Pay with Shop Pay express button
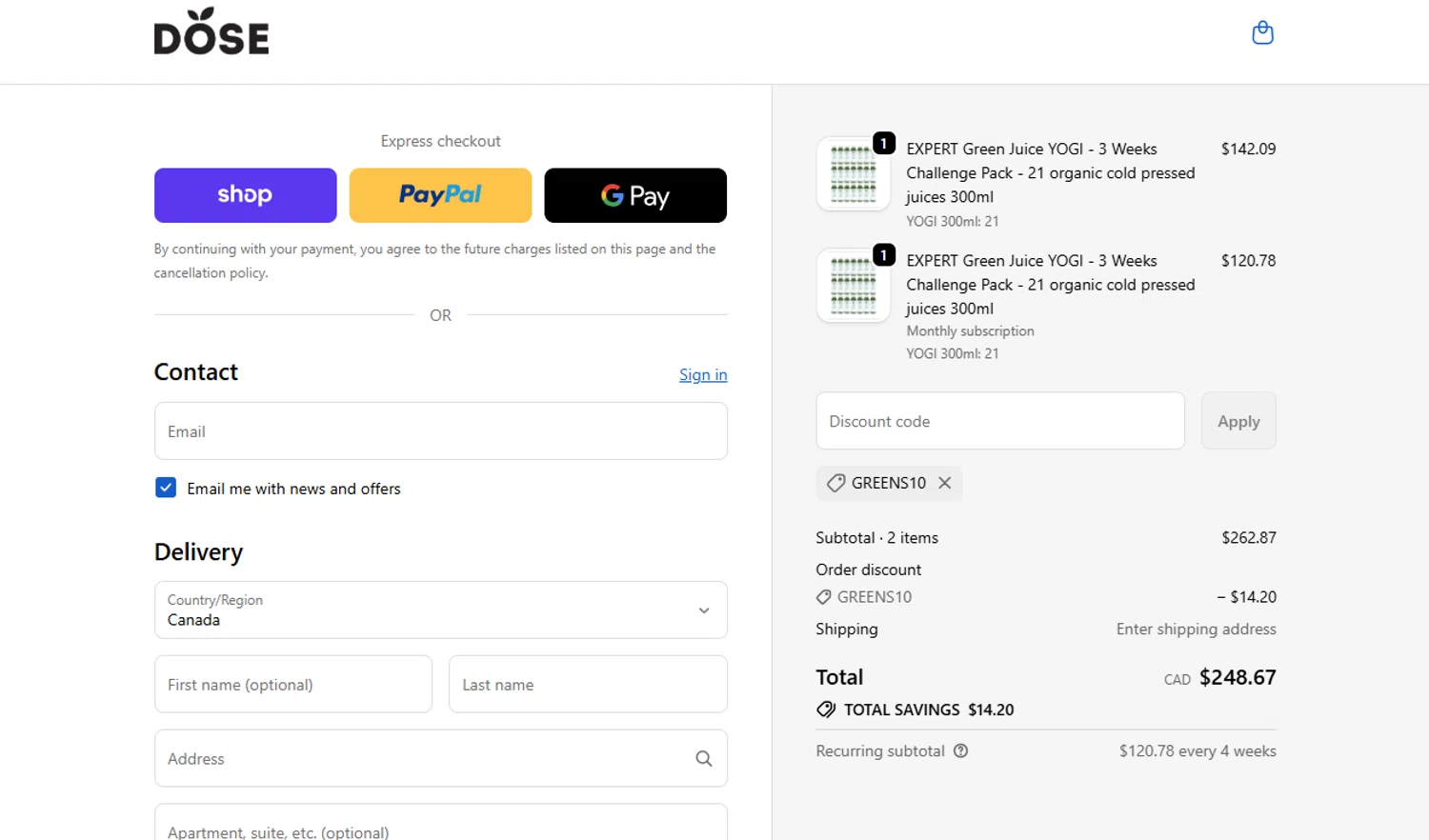Viewport: 1429px width, 840px height. (x=245, y=195)
